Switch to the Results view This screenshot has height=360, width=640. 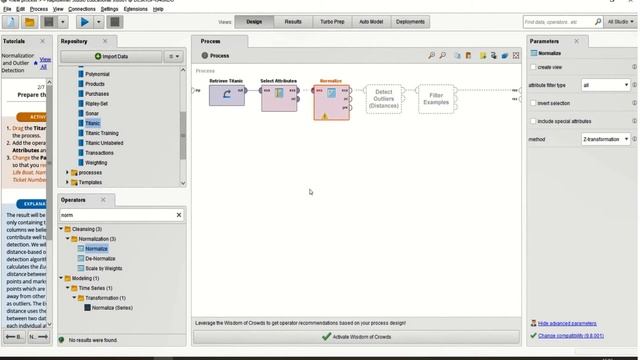[293, 22]
